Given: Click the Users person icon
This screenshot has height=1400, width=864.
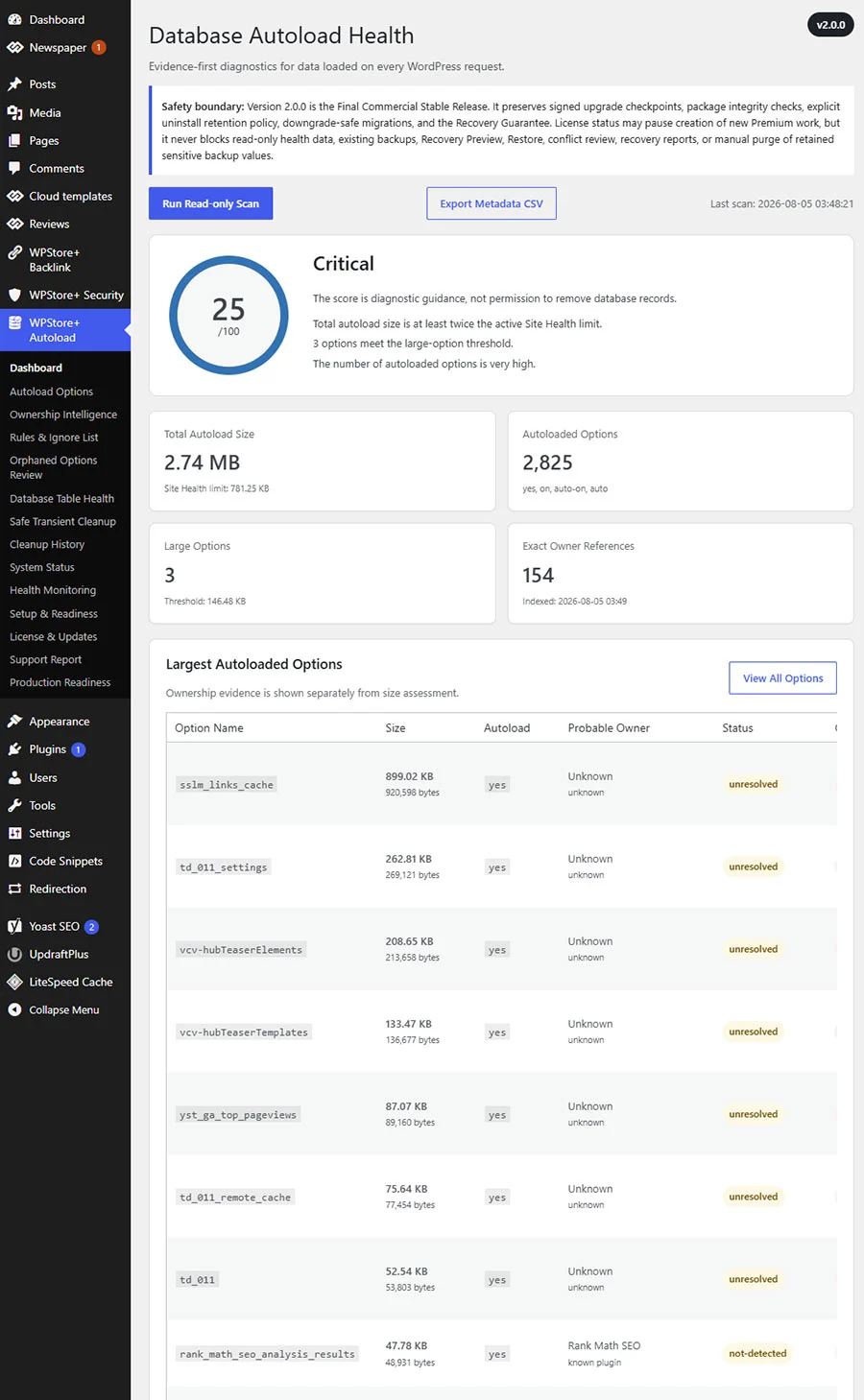Looking at the screenshot, I should click(x=14, y=777).
